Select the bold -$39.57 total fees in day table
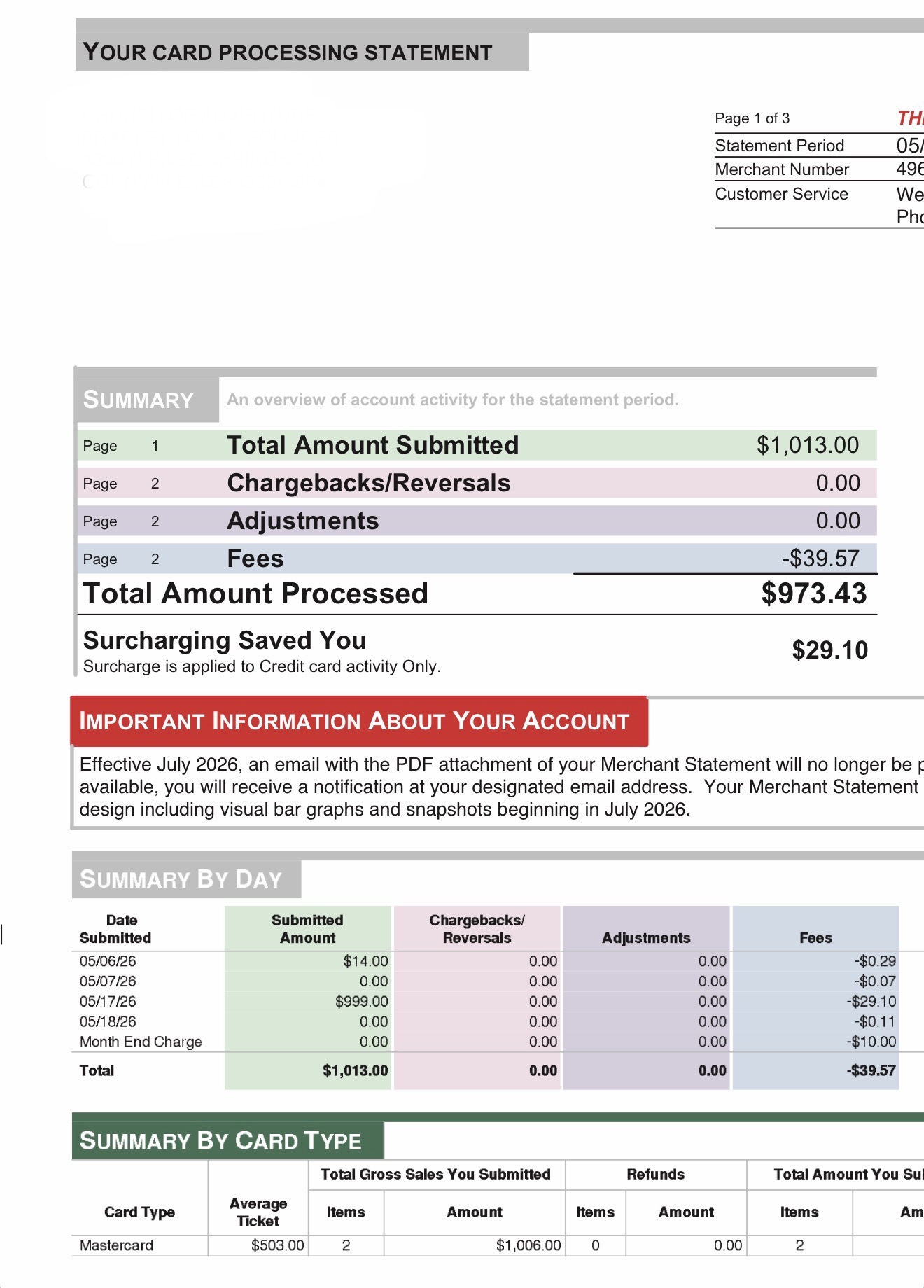Screen dimensions: 924x1288 coord(871,1070)
